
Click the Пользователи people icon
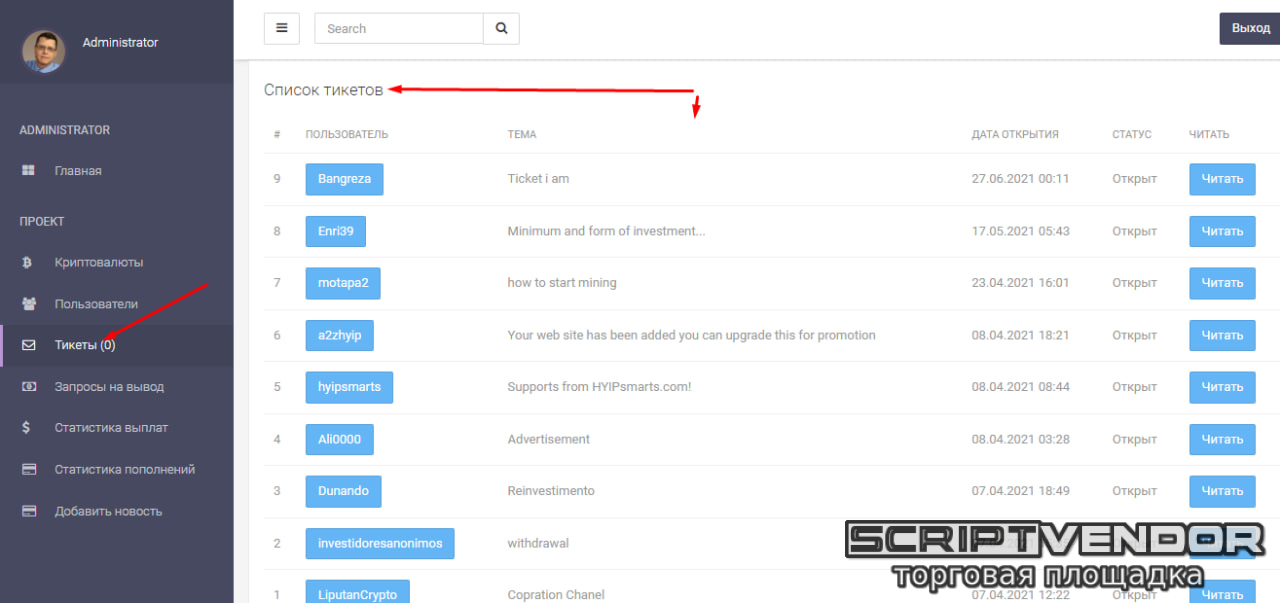click(x=29, y=304)
